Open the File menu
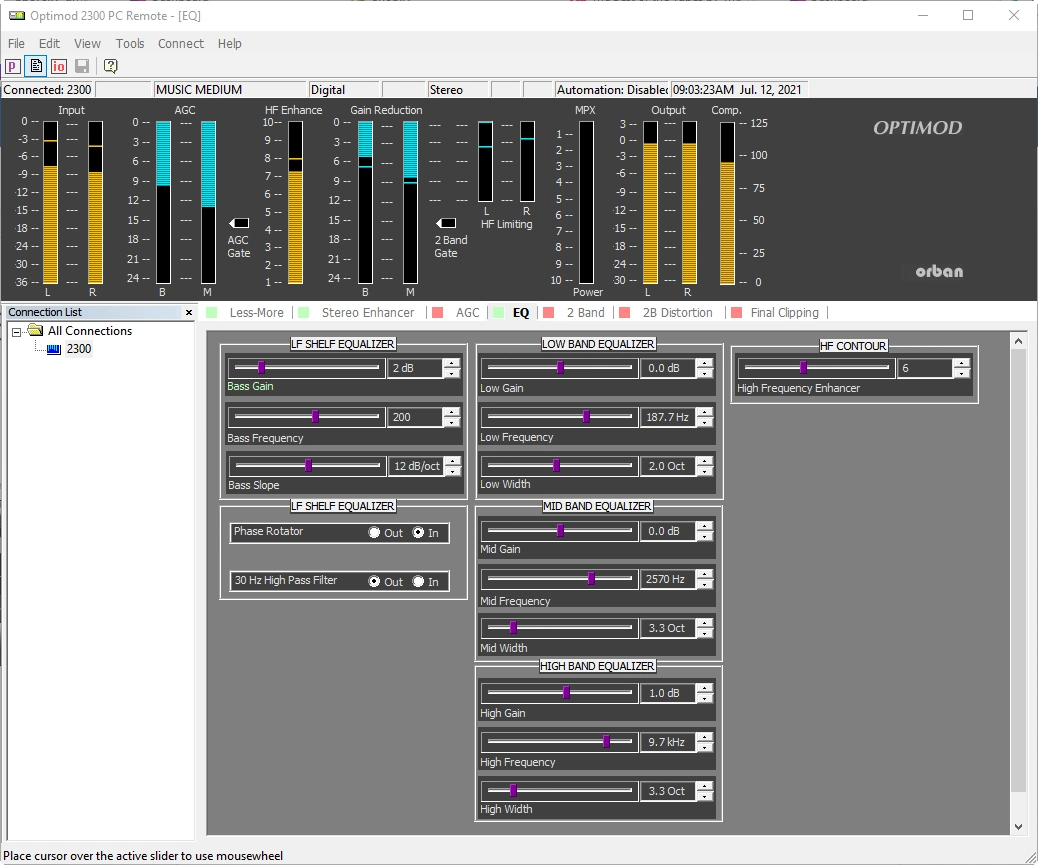 click(17, 44)
